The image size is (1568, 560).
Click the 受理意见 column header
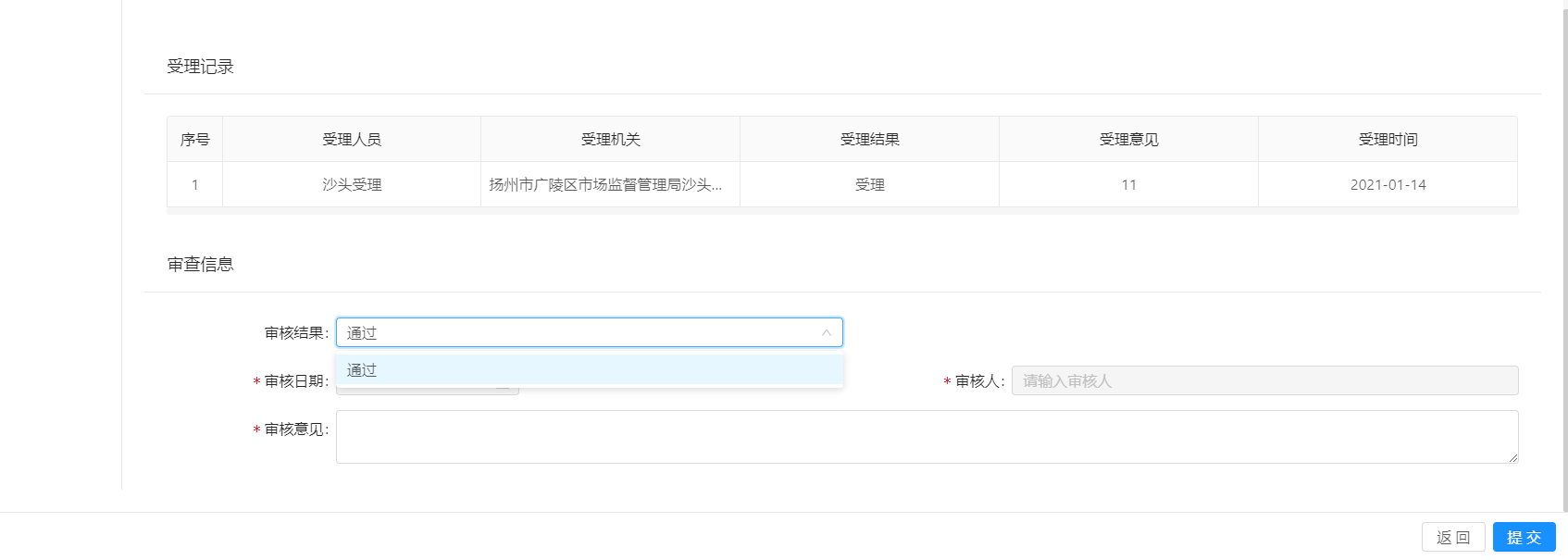1128,140
